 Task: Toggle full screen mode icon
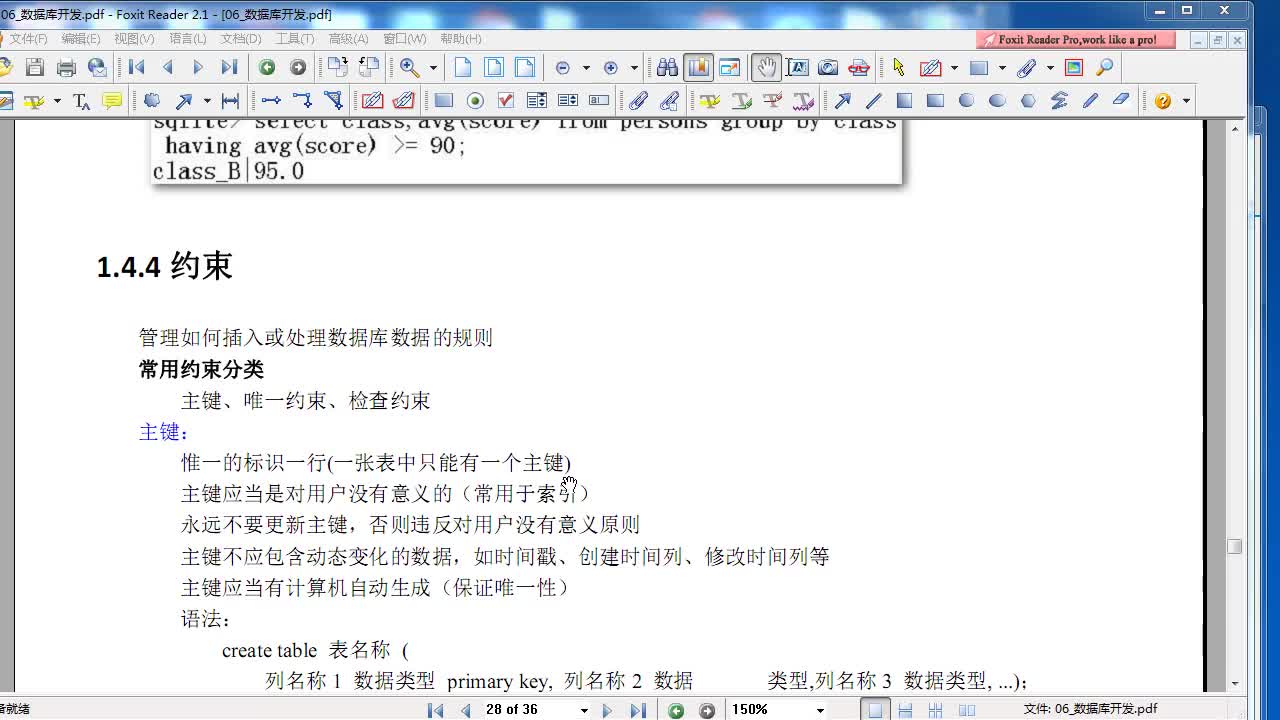coord(729,68)
